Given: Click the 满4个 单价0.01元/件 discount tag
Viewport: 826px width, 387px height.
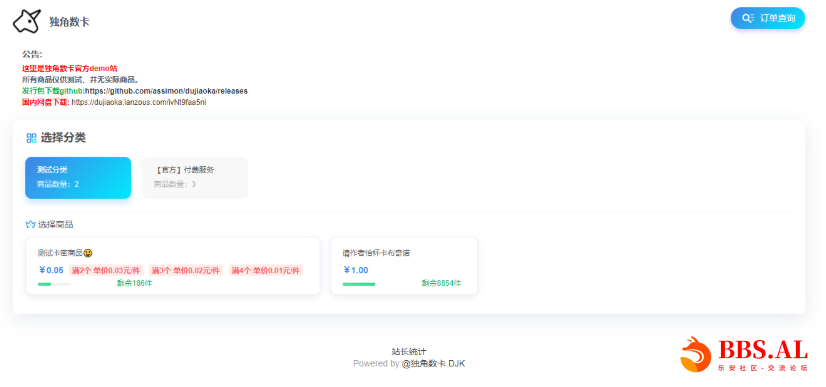Looking at the screenshot, I should pyautogui.click(x=266, y=271).
